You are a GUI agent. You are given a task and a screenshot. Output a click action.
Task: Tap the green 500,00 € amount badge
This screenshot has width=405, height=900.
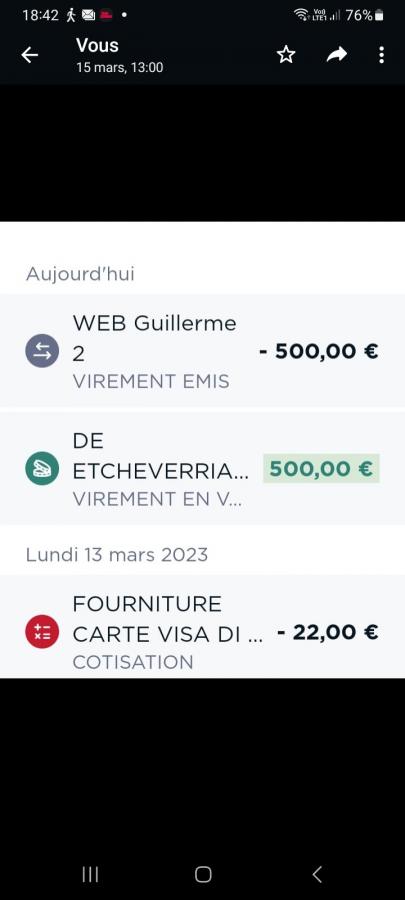(321, 468)
